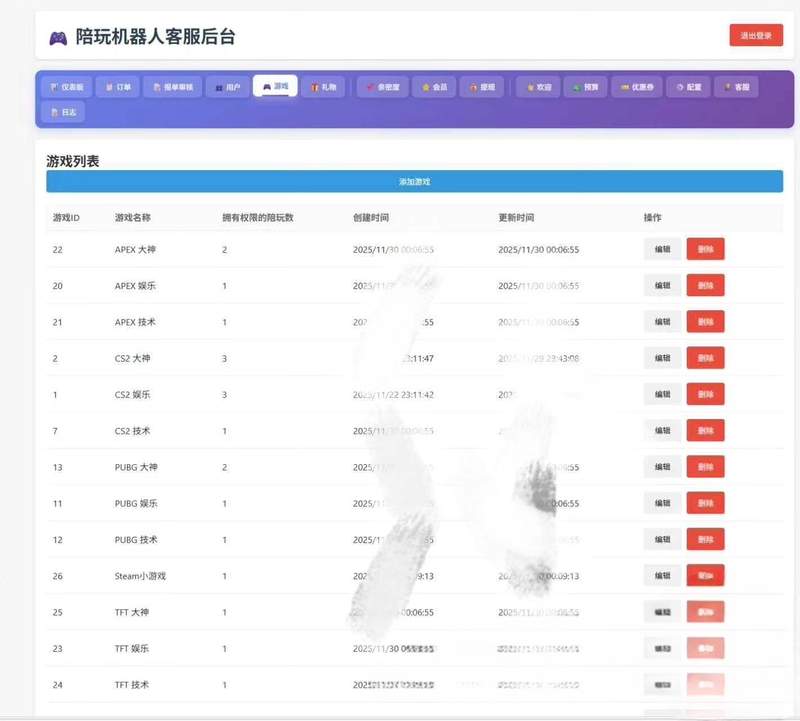Switch to the 订单 orders tab
Viewport: 800px width, 721px height.
[x=117, y=87]
